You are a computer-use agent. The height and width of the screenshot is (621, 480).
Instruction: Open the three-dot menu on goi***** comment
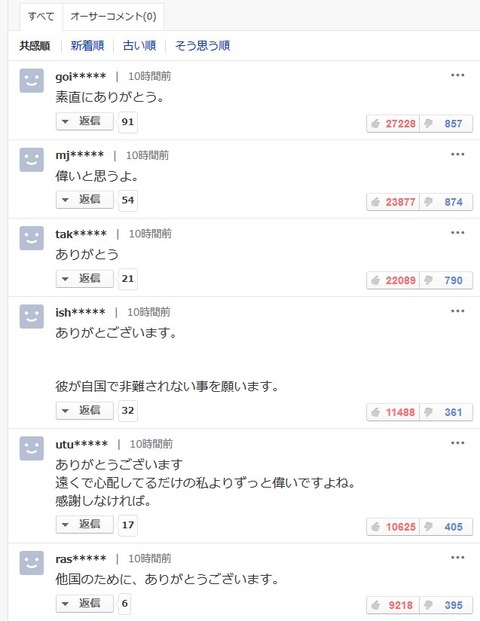(x=457, y=75)
